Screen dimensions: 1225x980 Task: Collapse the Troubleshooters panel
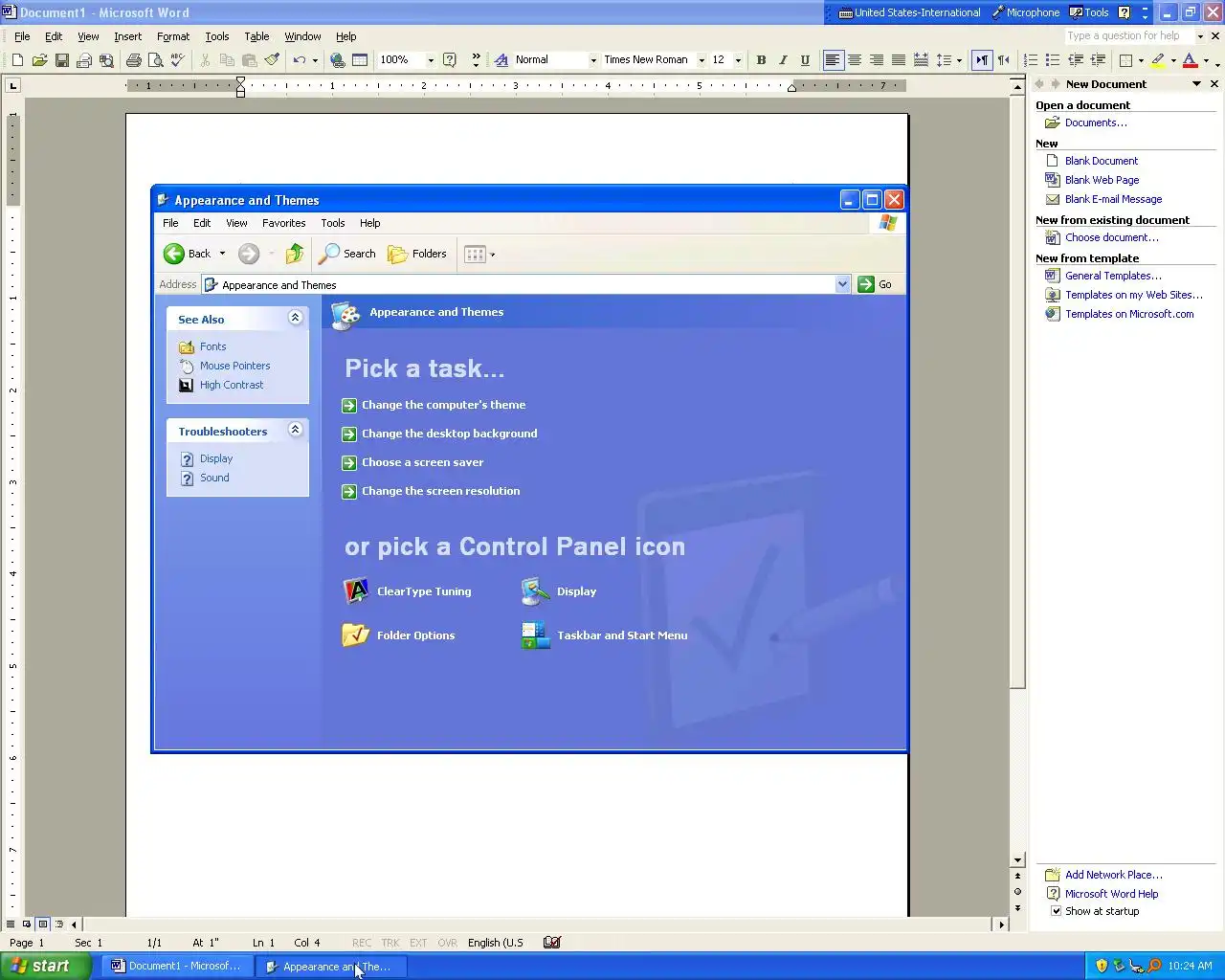[x=295, y=430]
